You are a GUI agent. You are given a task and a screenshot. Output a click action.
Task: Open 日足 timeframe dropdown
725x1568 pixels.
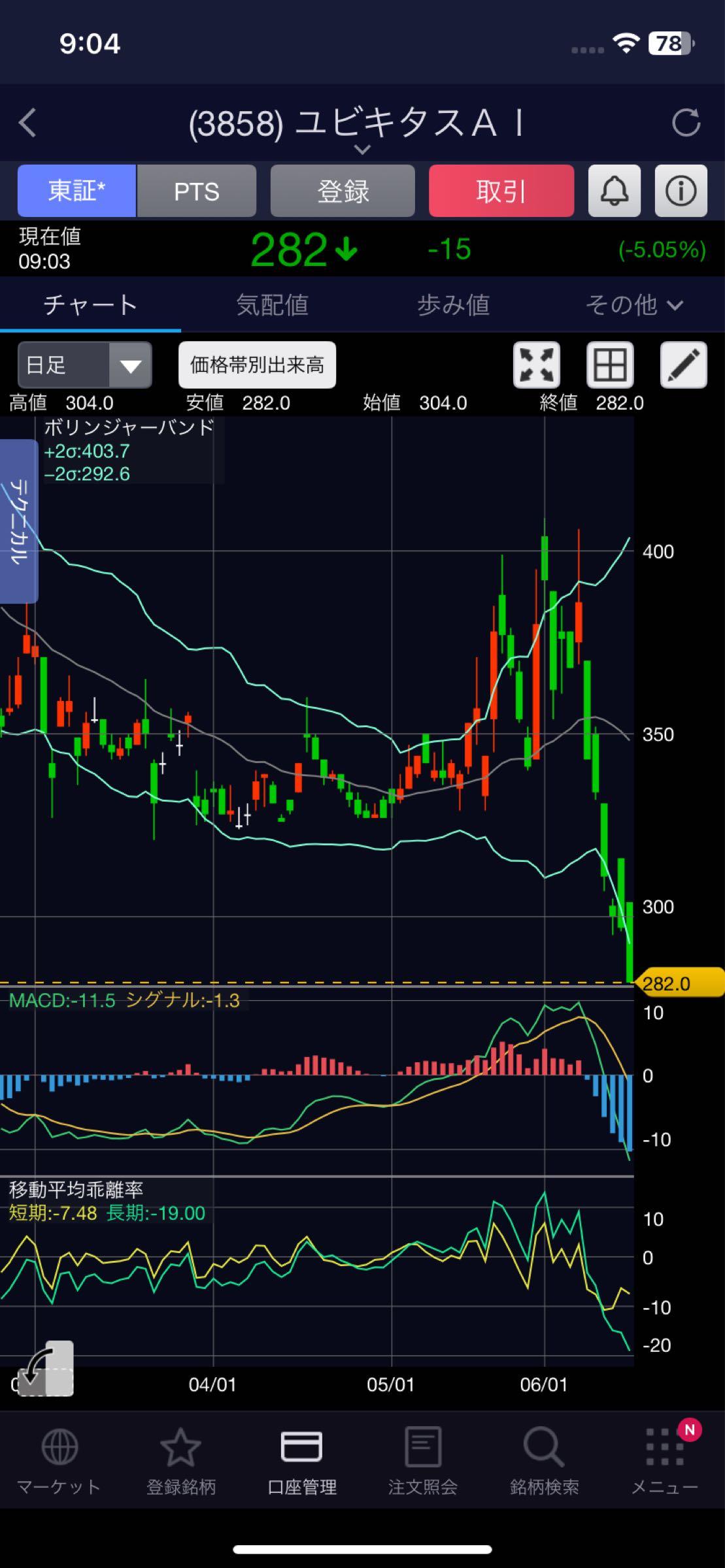tap(85, 365)
